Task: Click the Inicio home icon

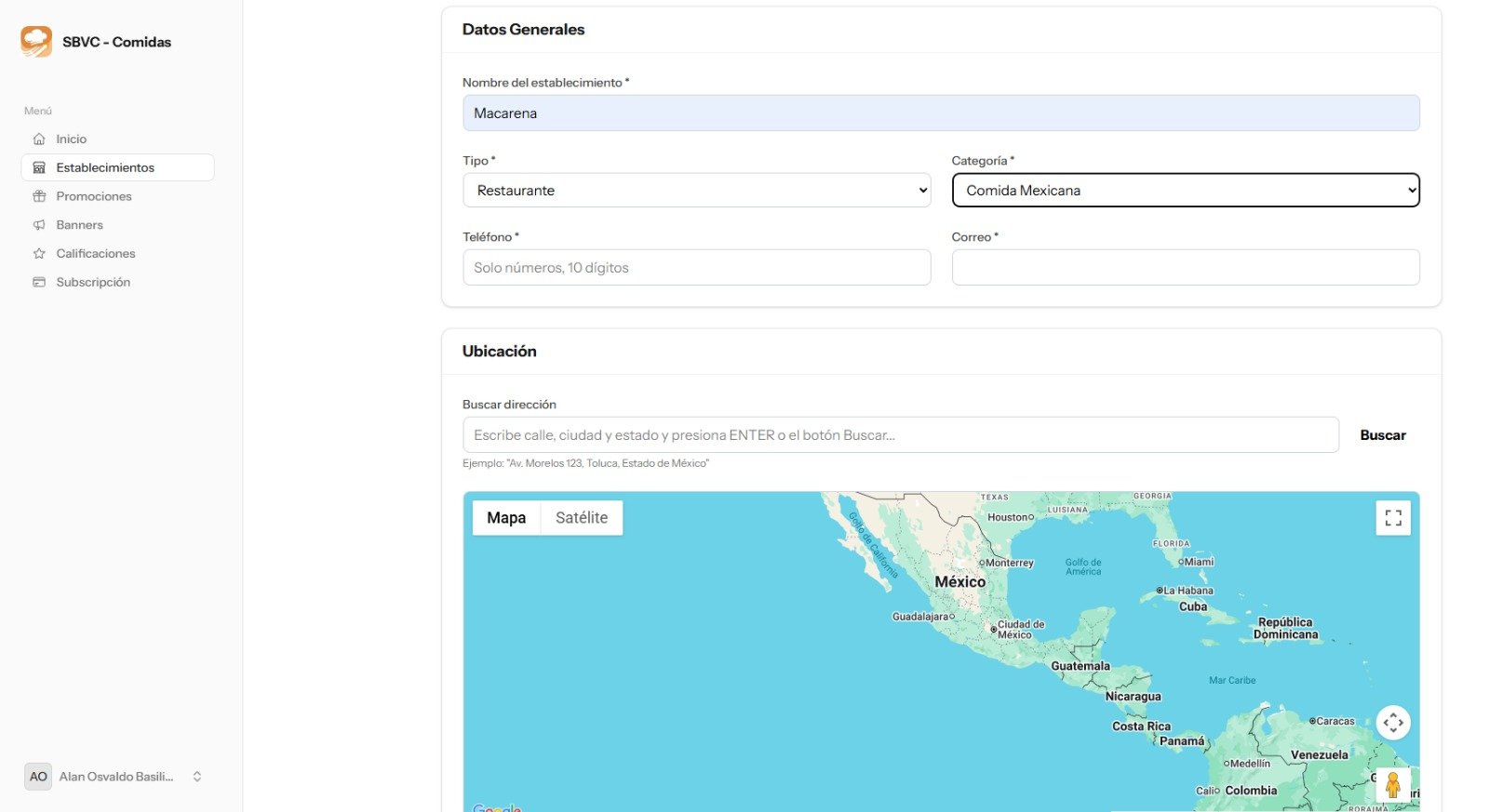Action: point(39,139)
